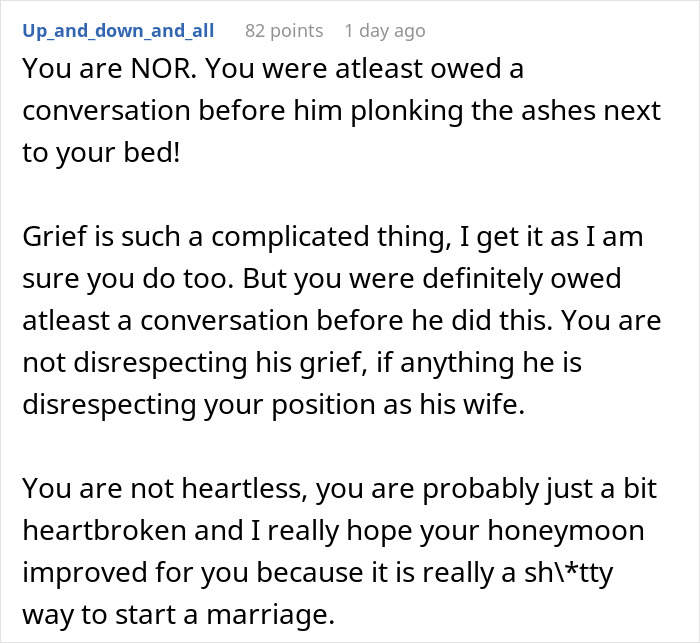The image size is (700, 643).
Task: Click the word conversation in first paragraph
Action: pyautogui.click(x=106, y=111)
